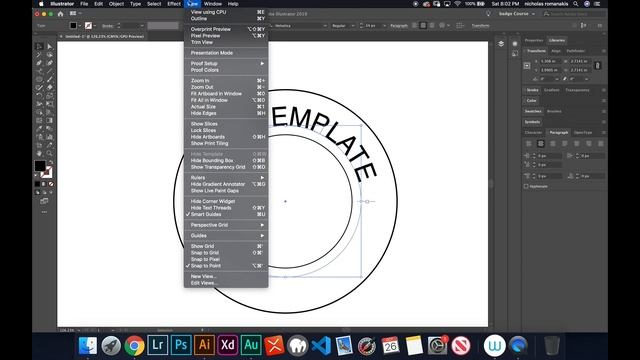640x360 pixels.
Task: Select the Zoom magnifier tool
Action: tap(49, 153)
